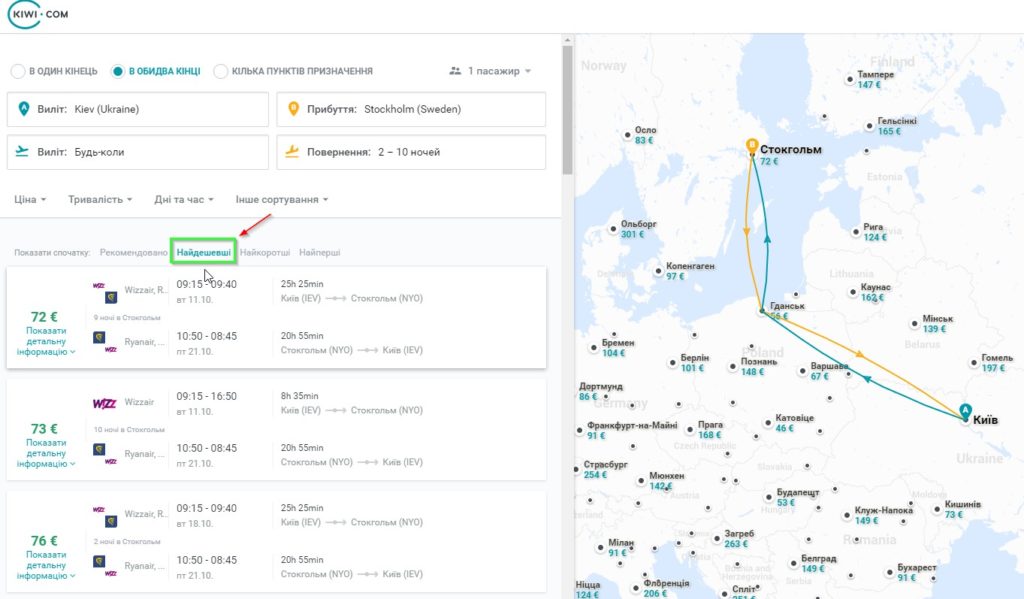The height and width of the screenshot is (599, 1024).
Task: Click Гомель 197 € on the map
Action: [x=991, y=363]
